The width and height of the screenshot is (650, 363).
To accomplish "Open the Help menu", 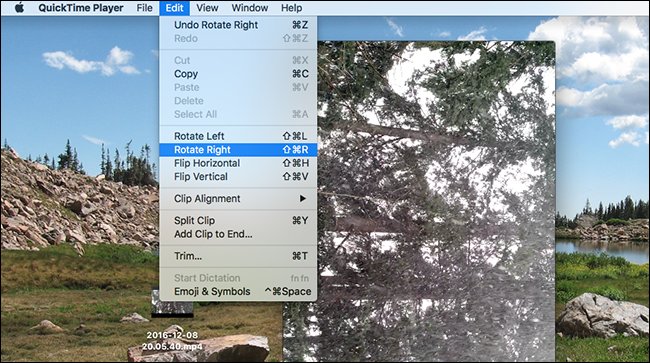I will (x=291, y=8).
